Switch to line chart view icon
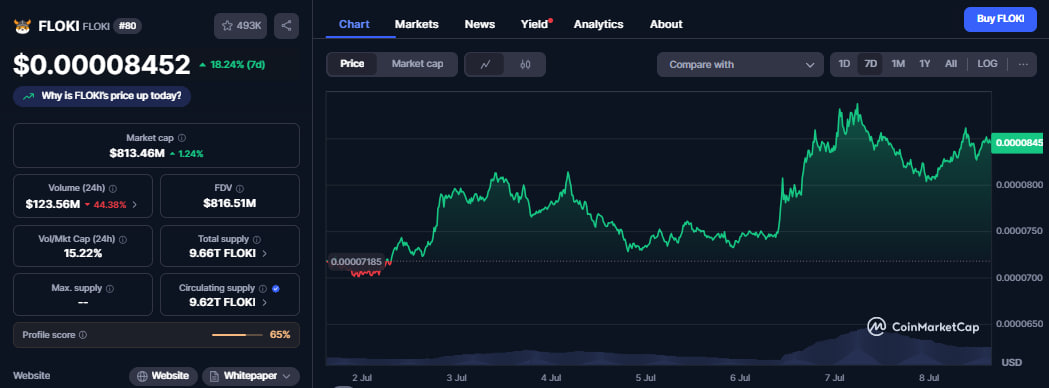1049x388 pixels. 486,64
